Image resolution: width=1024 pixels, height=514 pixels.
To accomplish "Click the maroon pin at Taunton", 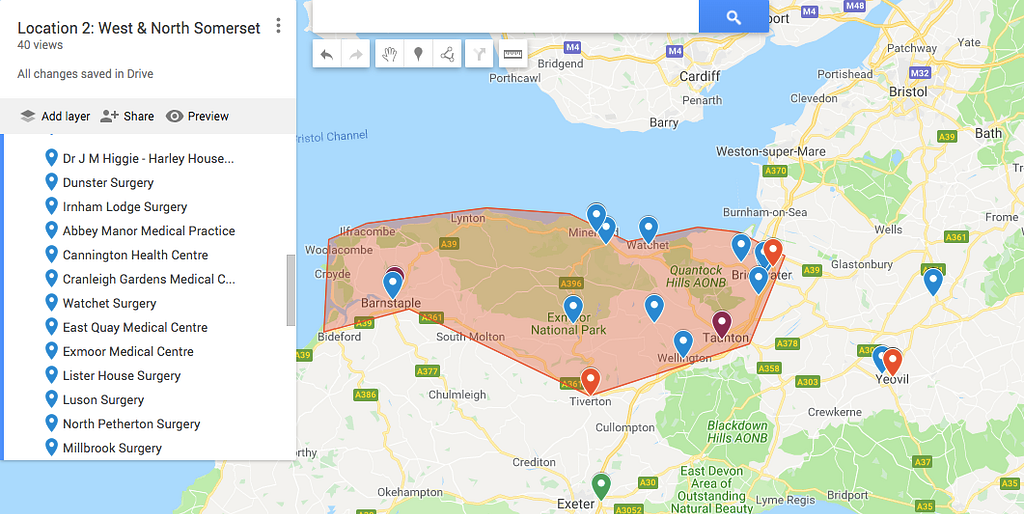I will click(x=721, y=324).
